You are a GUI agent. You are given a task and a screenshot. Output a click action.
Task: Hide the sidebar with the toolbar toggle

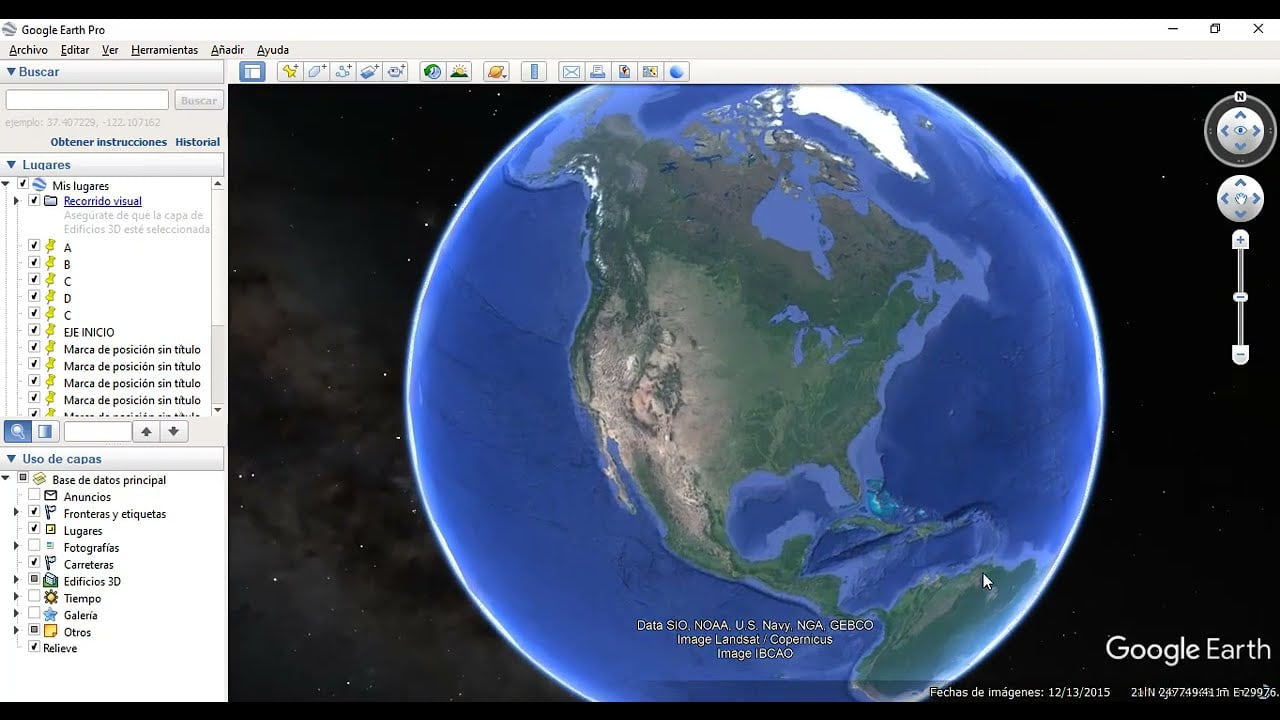[253, 71]
